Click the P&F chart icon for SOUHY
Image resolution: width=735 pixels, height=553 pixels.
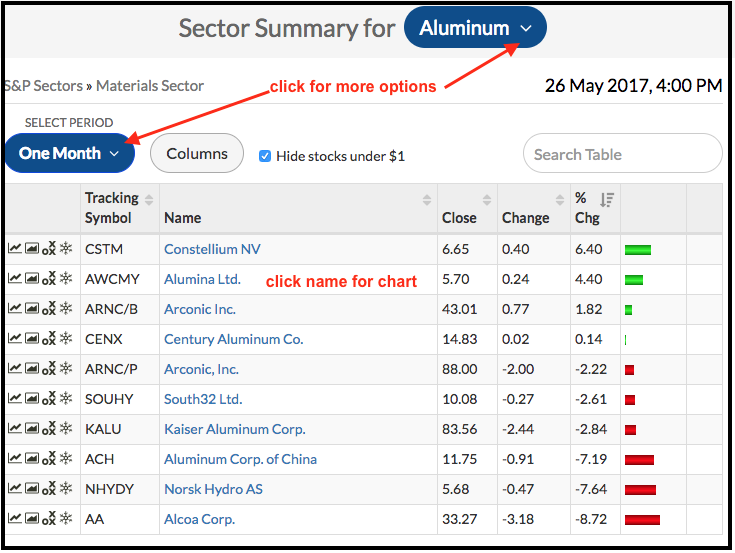click(49, 400)
